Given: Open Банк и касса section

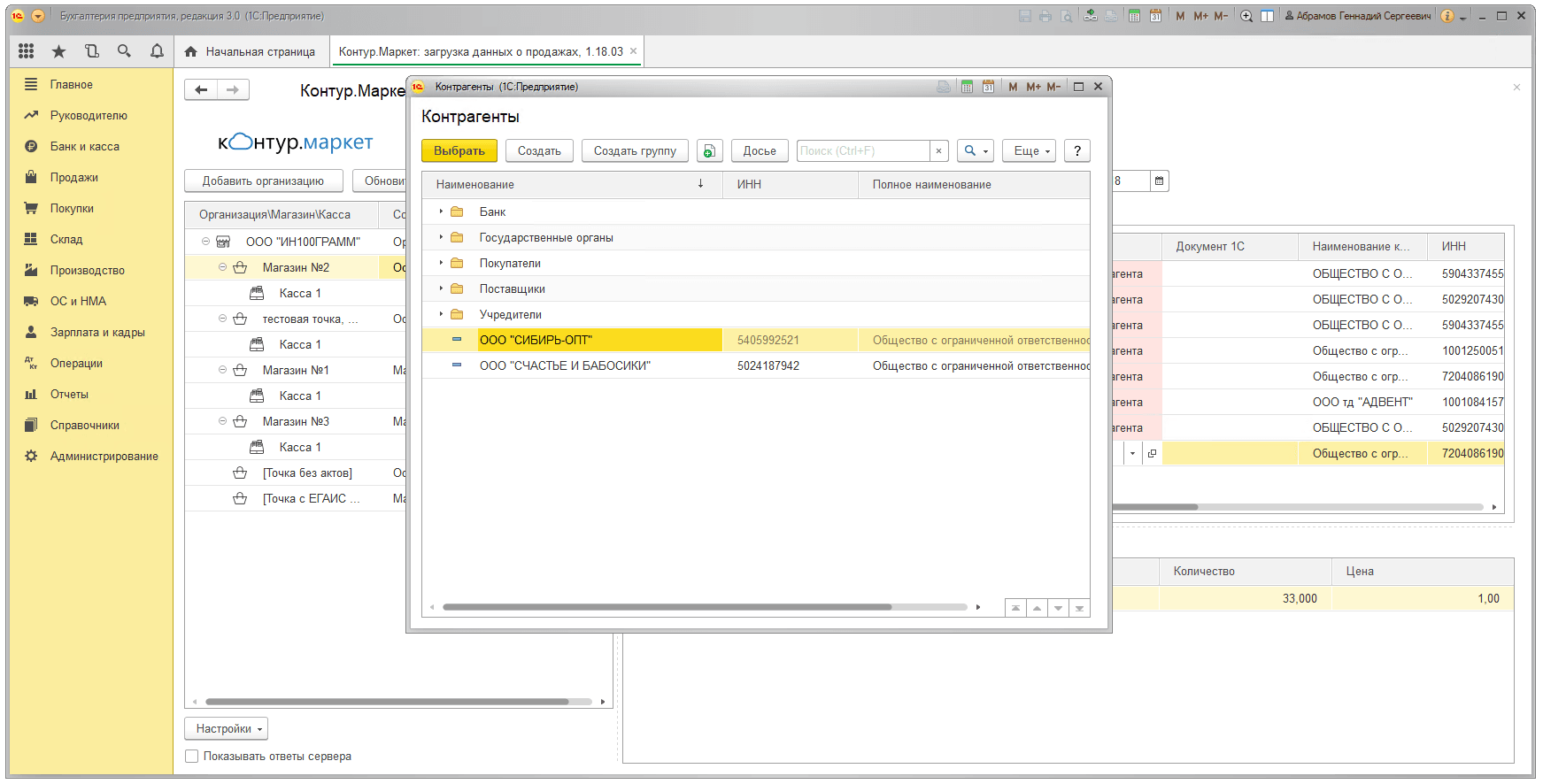Looking at the screenshot, I should click(x=85, y=147).
